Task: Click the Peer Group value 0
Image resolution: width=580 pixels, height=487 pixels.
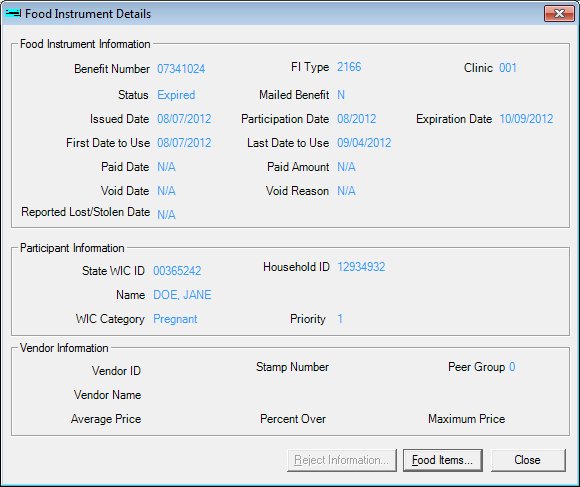Action: [512, 367]
